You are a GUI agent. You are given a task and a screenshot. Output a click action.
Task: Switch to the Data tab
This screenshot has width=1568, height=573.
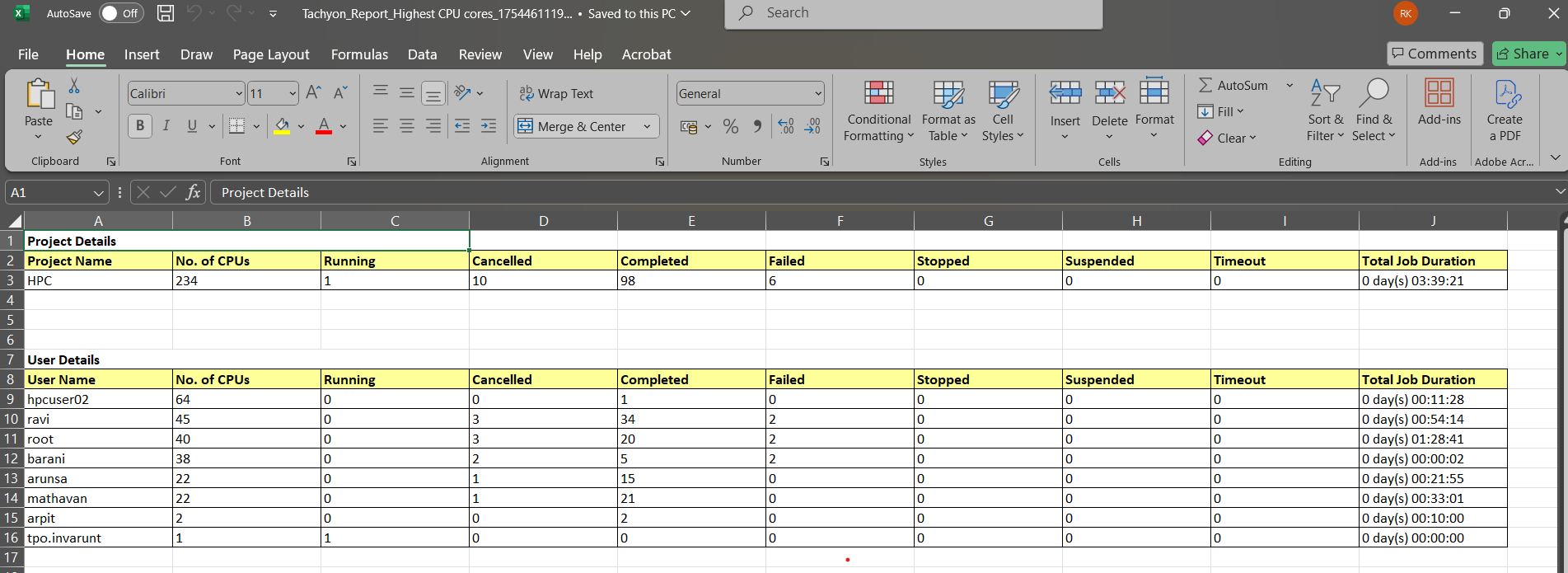[x=422, y=54]
